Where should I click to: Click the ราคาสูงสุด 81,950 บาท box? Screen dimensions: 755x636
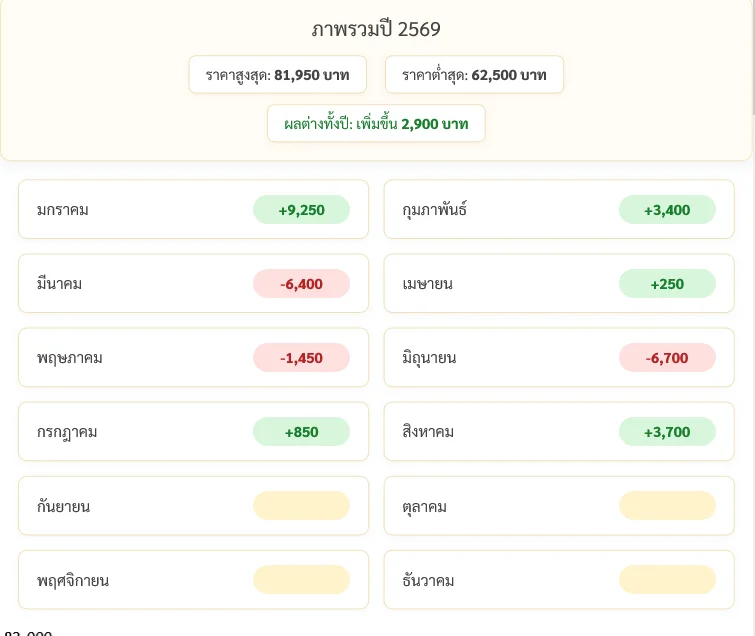point(278,75)
